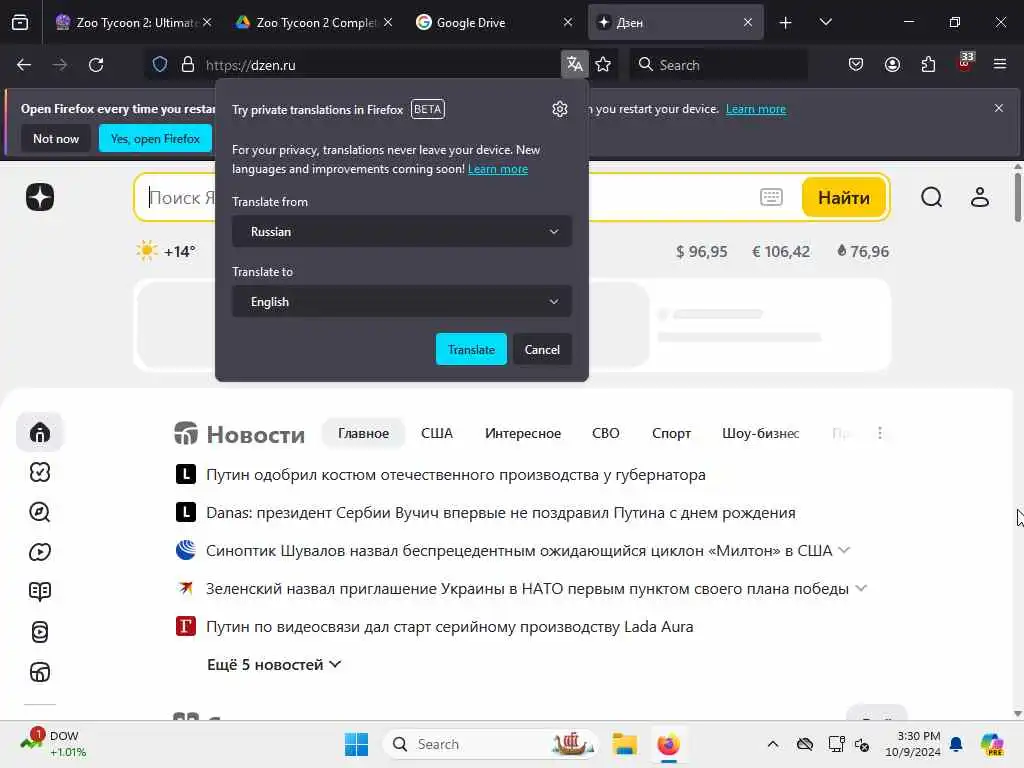
Task: Select the СВО news category
Action: [605, 433]
